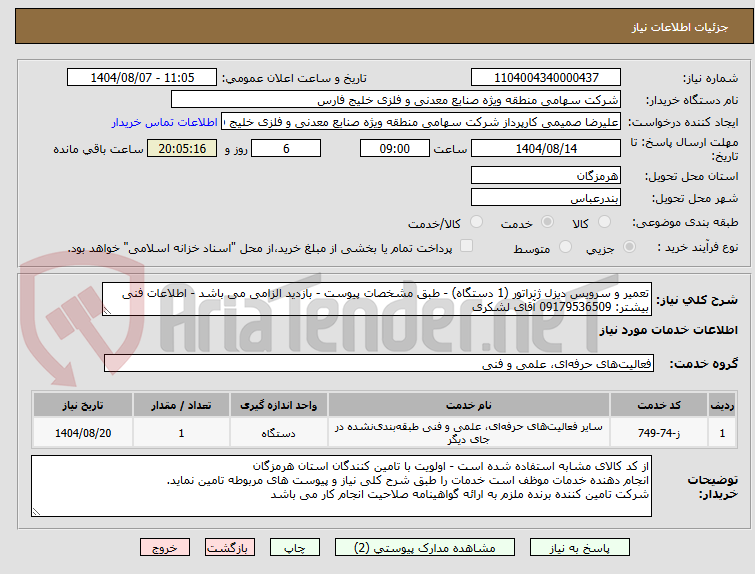
Task: Click service code cell ز-74-749
Action: pyautogui.click(x=659, y=433)
